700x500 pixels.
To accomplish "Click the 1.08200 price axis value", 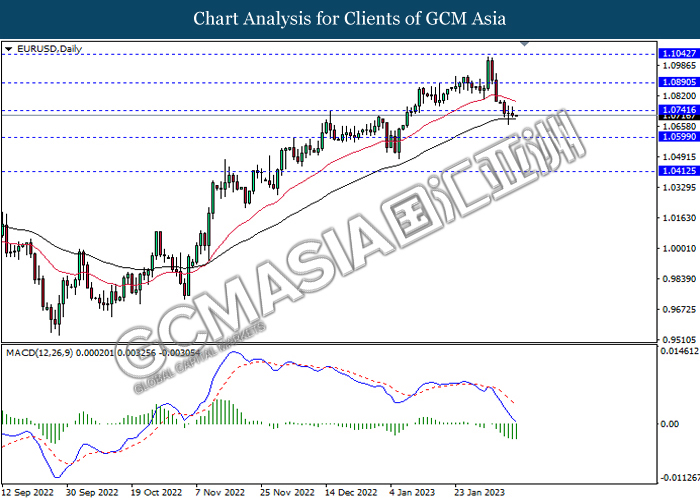I will click(679, 96).
